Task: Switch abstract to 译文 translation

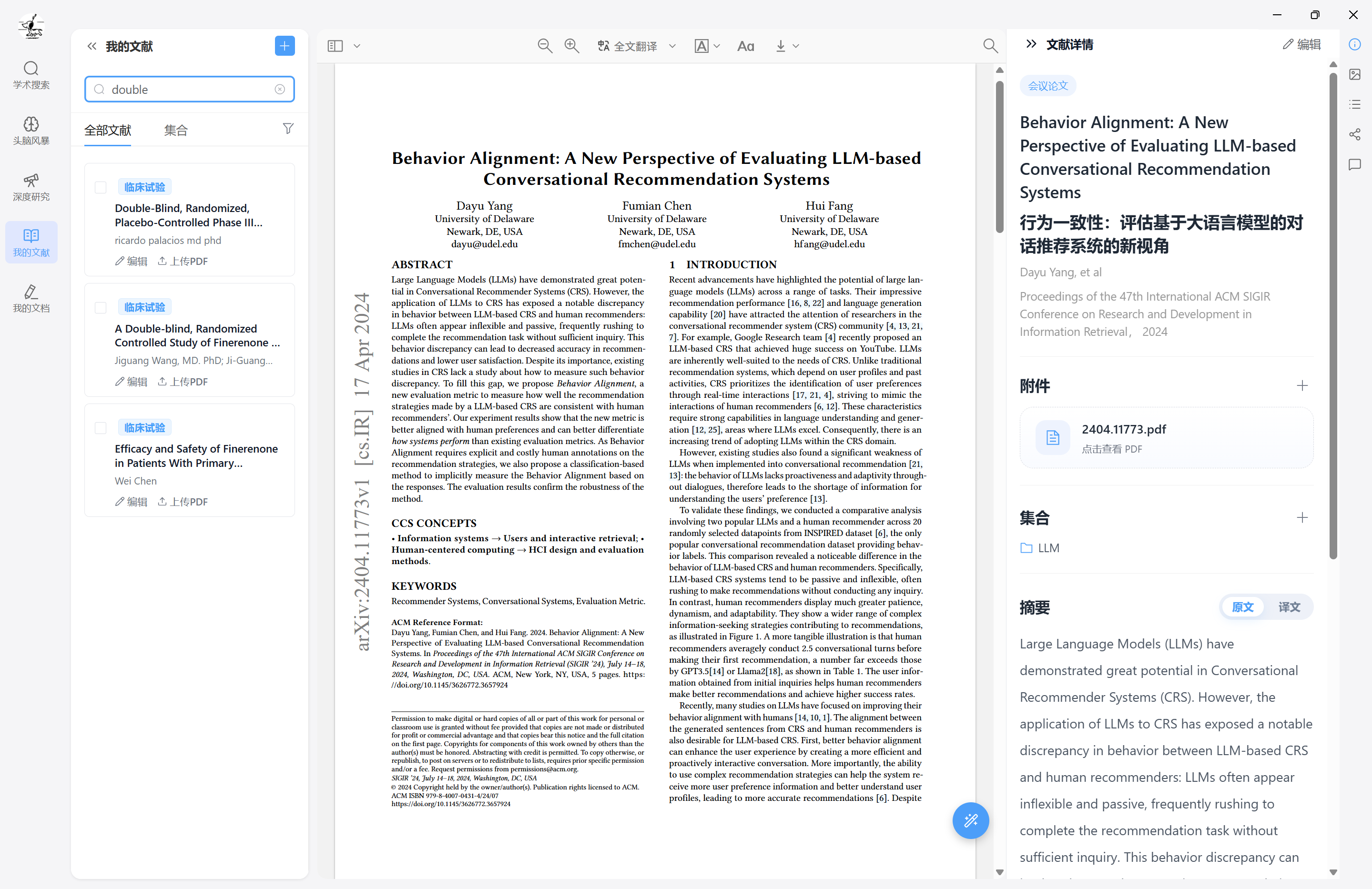Action: (1289, 606)
